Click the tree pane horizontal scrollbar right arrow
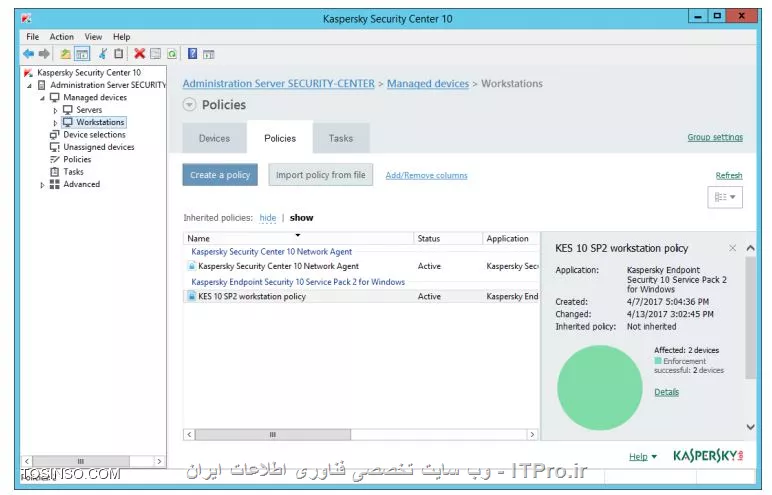The image size is (772, 495). click(159, 462)
